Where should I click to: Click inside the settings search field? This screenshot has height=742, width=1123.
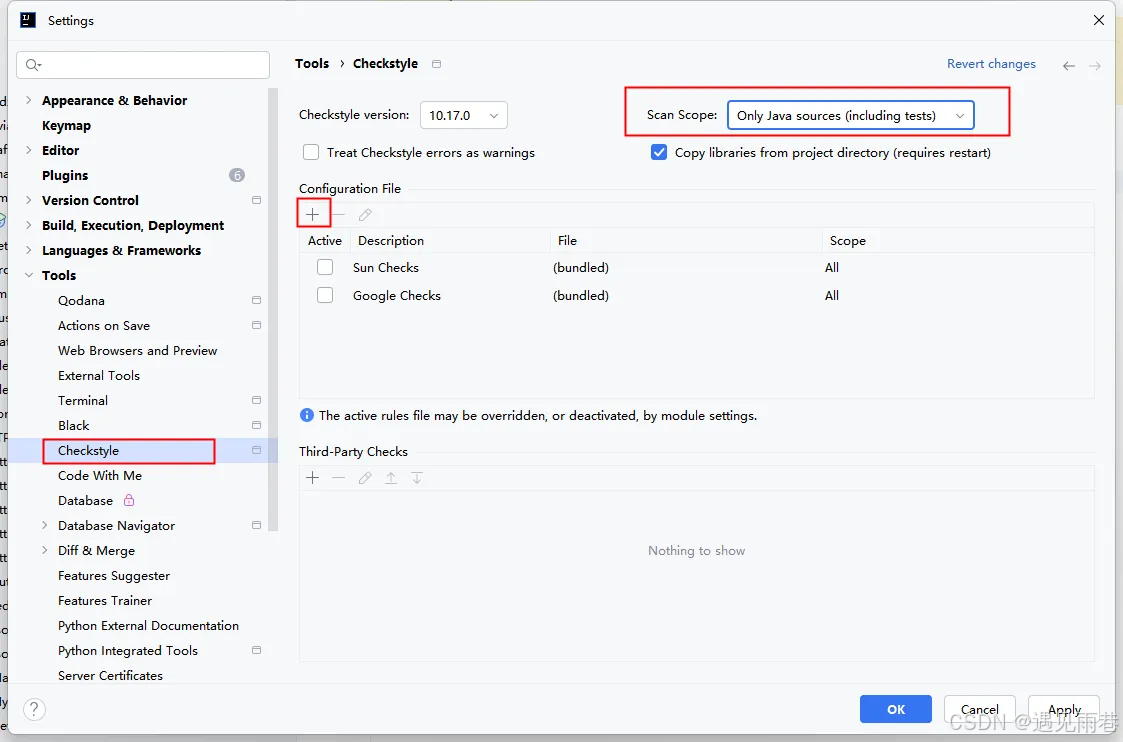(143, 64)
